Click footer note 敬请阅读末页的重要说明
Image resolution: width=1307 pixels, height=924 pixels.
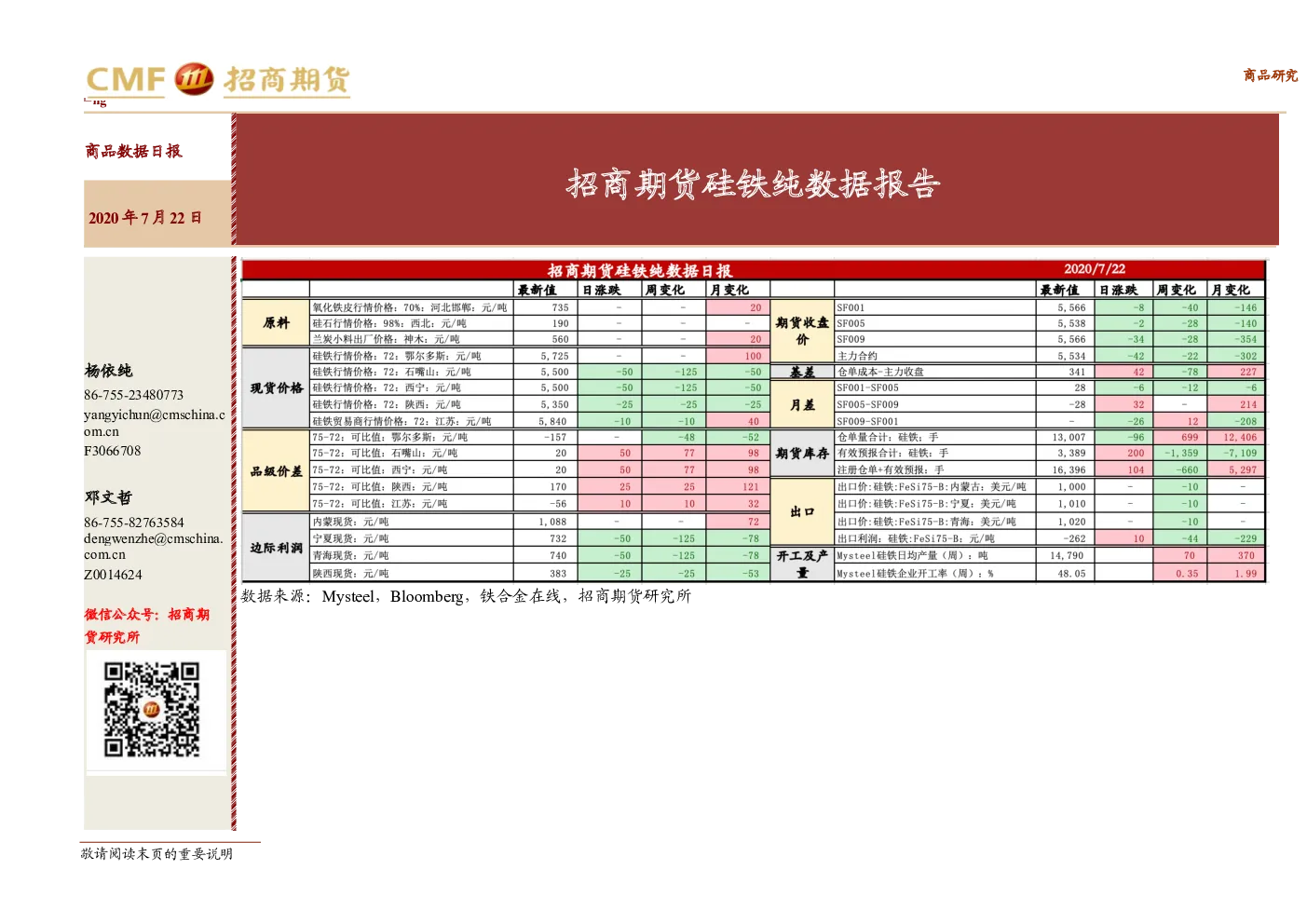(x=157, y=854)
